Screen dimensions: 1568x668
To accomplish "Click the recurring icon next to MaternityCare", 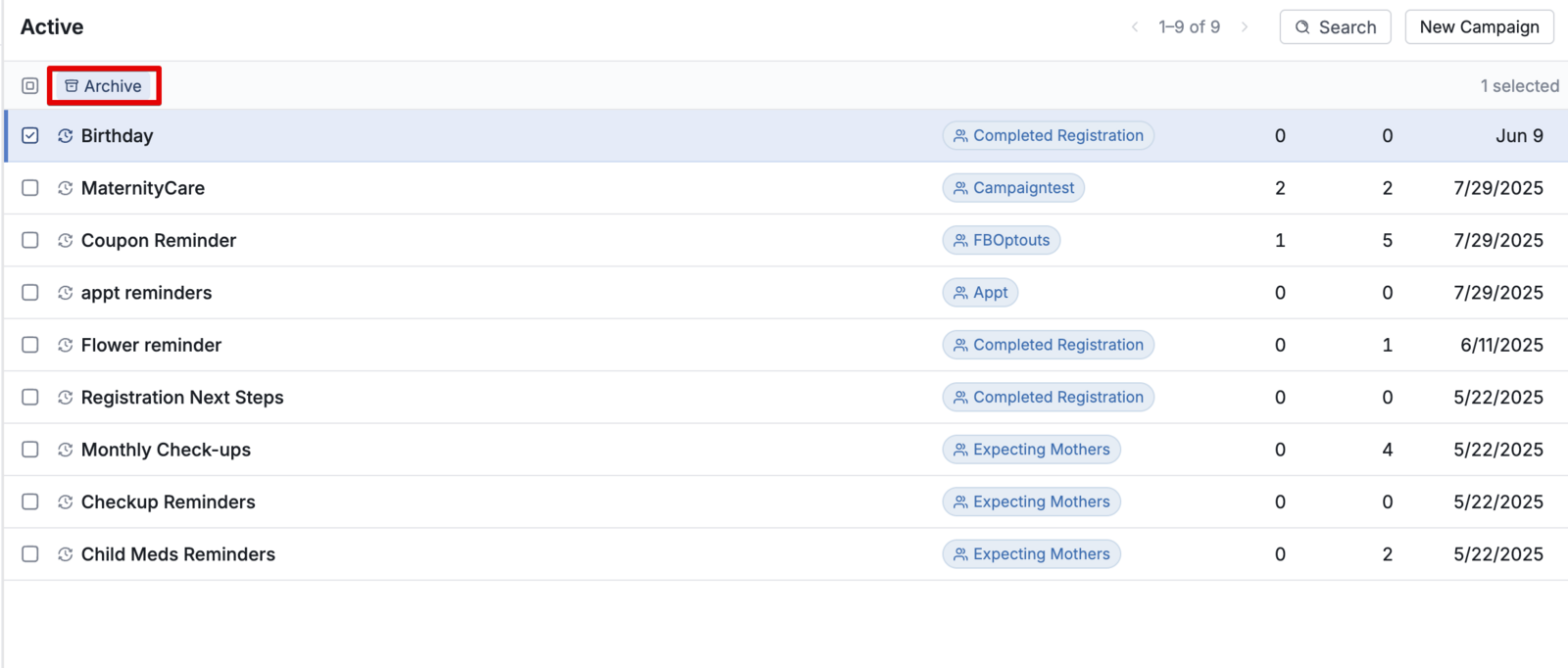I will point(66,188).
